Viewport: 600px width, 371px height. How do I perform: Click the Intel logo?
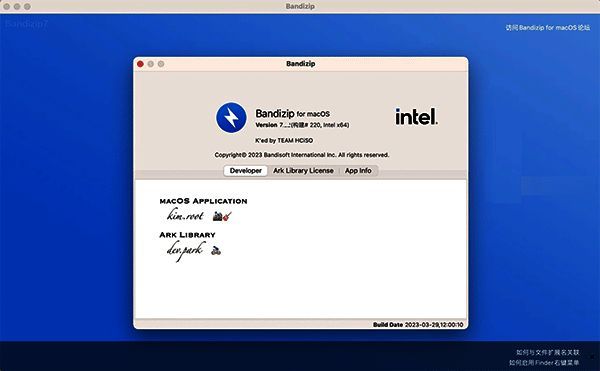pyautogui.click(x=416, y=116)
